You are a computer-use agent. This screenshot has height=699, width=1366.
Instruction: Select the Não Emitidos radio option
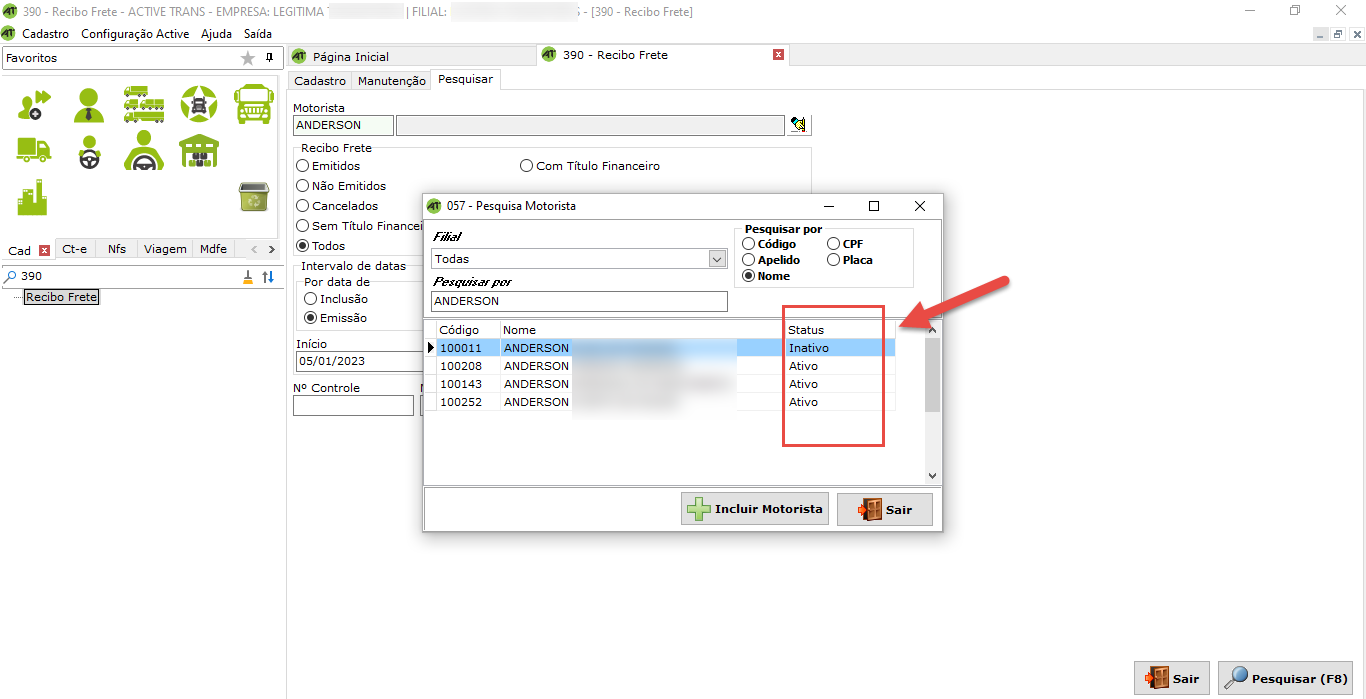303,186
